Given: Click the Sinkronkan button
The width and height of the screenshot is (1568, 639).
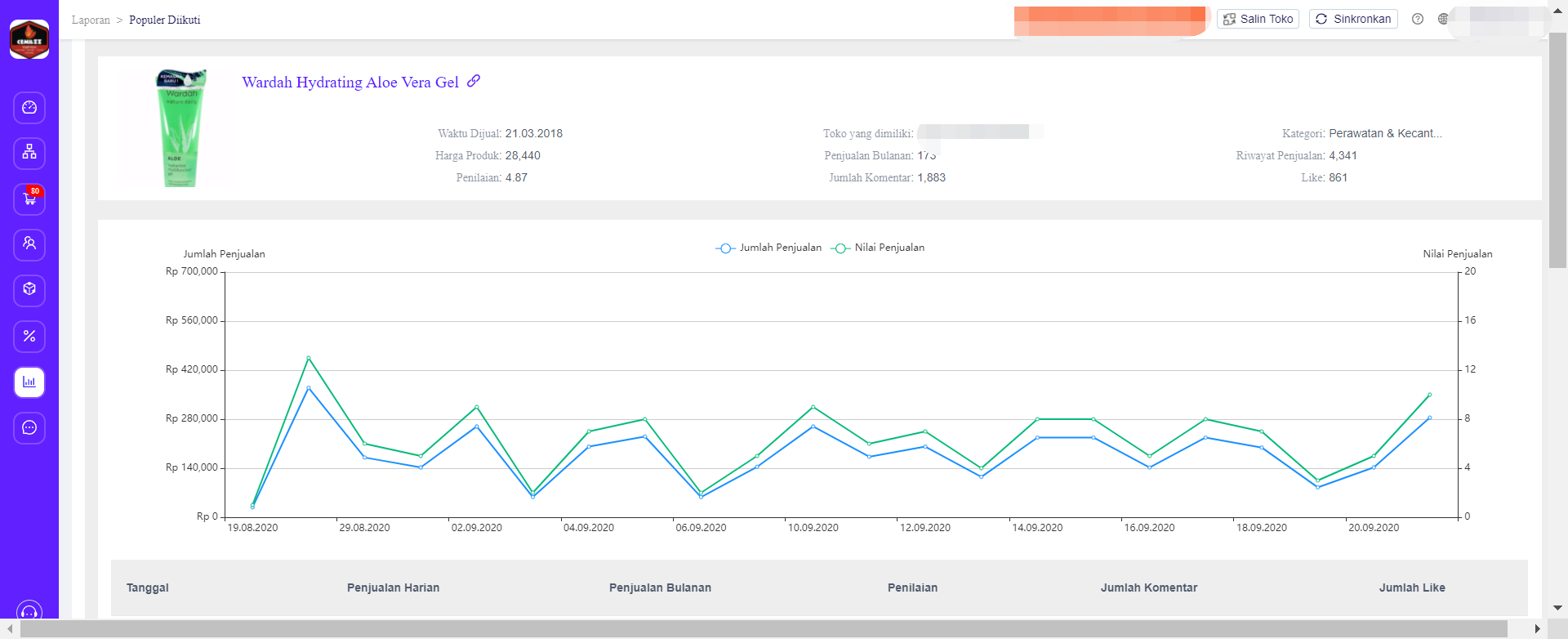Looking at the screenshot, I should [1353, 19].
